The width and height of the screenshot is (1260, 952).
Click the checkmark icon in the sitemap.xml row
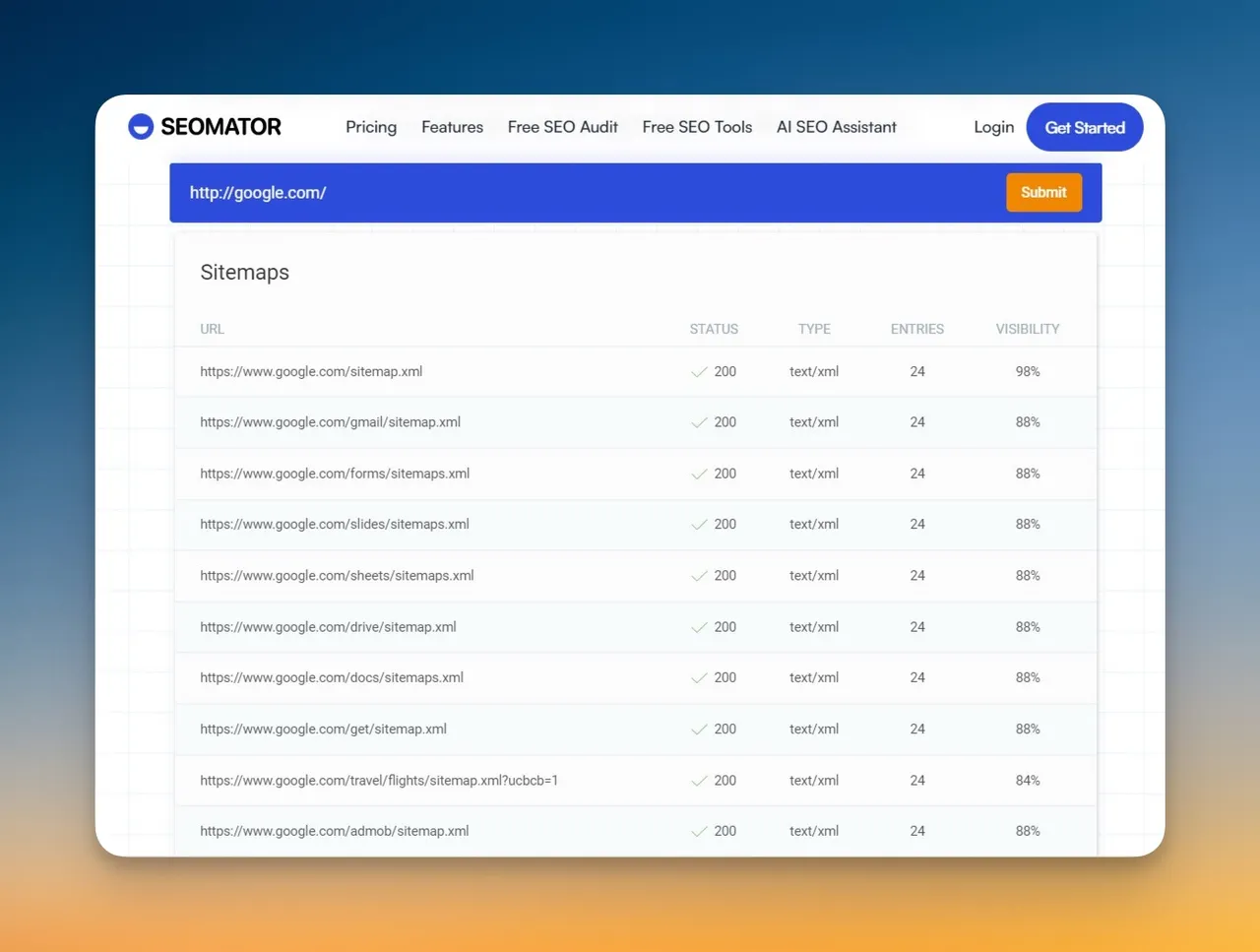click(699, 372)
